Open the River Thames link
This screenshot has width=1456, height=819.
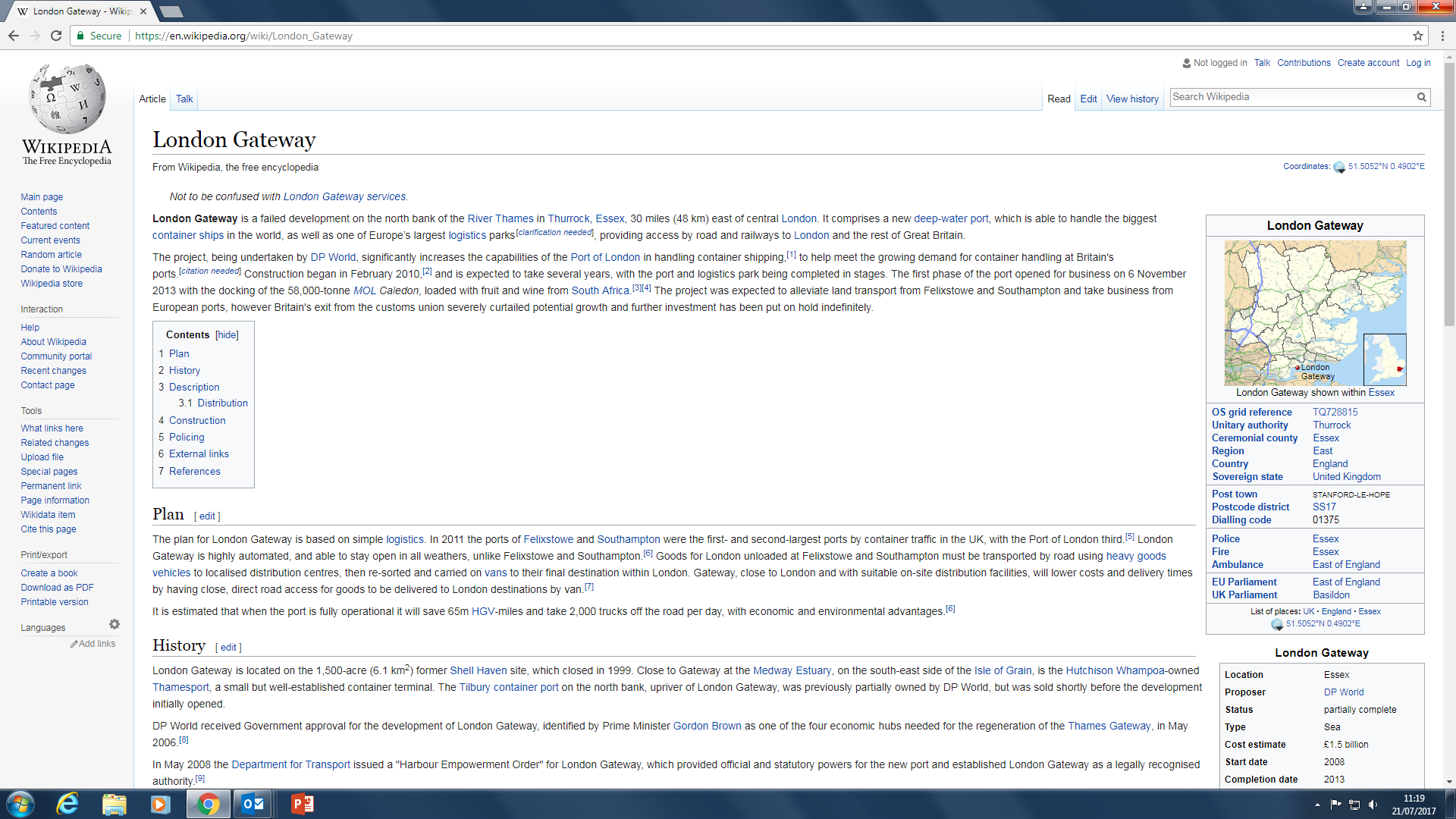tap(500, 219)
